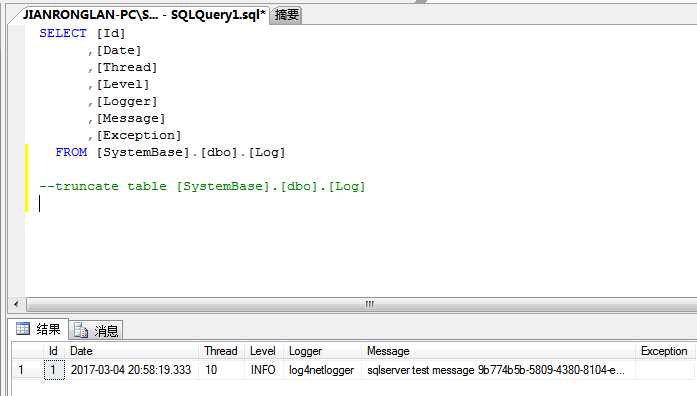697x396 pixels.
Task: Click the results grid icon on 结果 tab
Action: [23, 329]
